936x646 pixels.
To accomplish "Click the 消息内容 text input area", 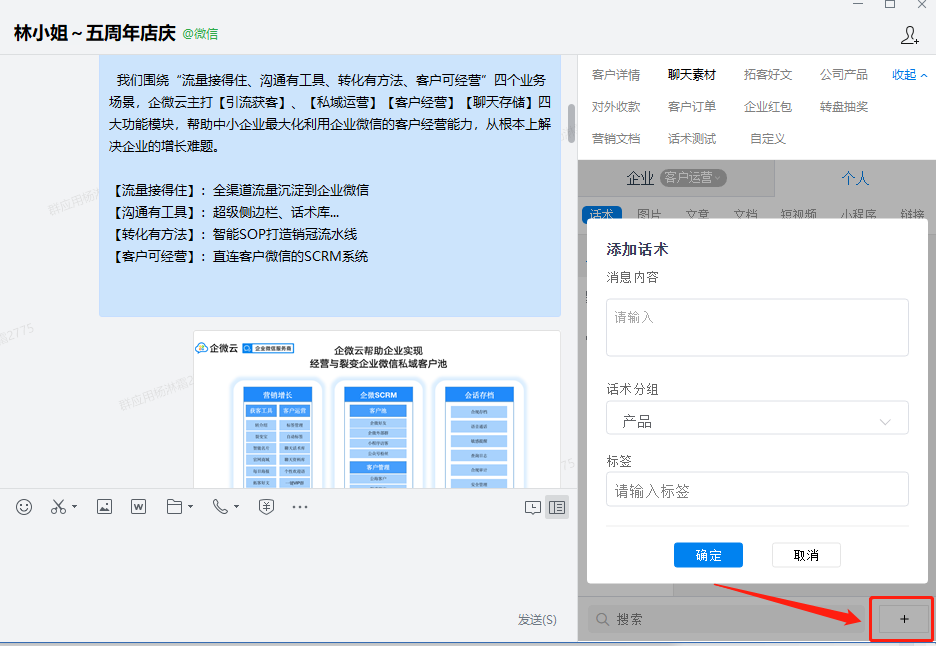I will point(757,327).
